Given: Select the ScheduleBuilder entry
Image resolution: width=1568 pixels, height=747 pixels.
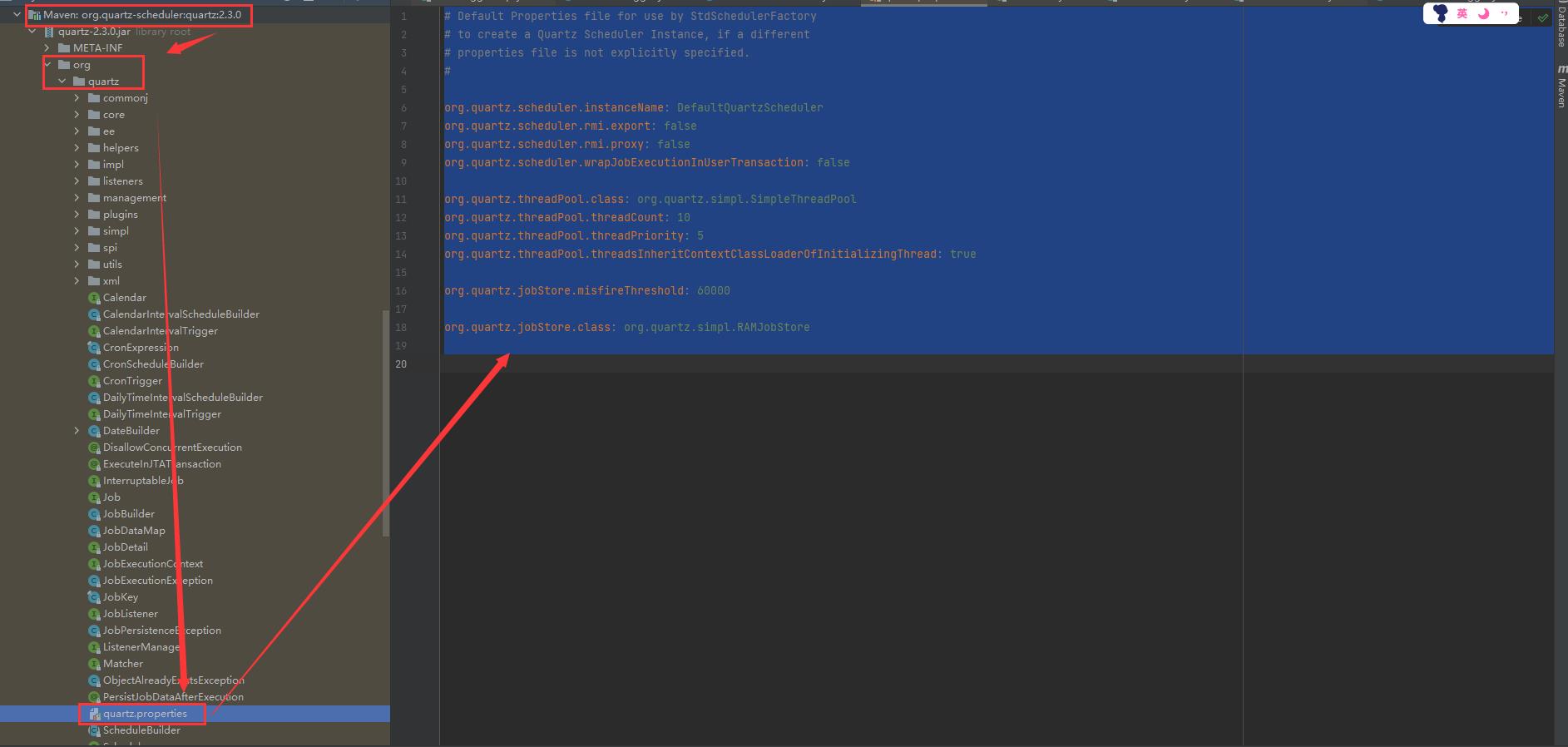Looking at the screenshot, I should (x=141, y=730).
